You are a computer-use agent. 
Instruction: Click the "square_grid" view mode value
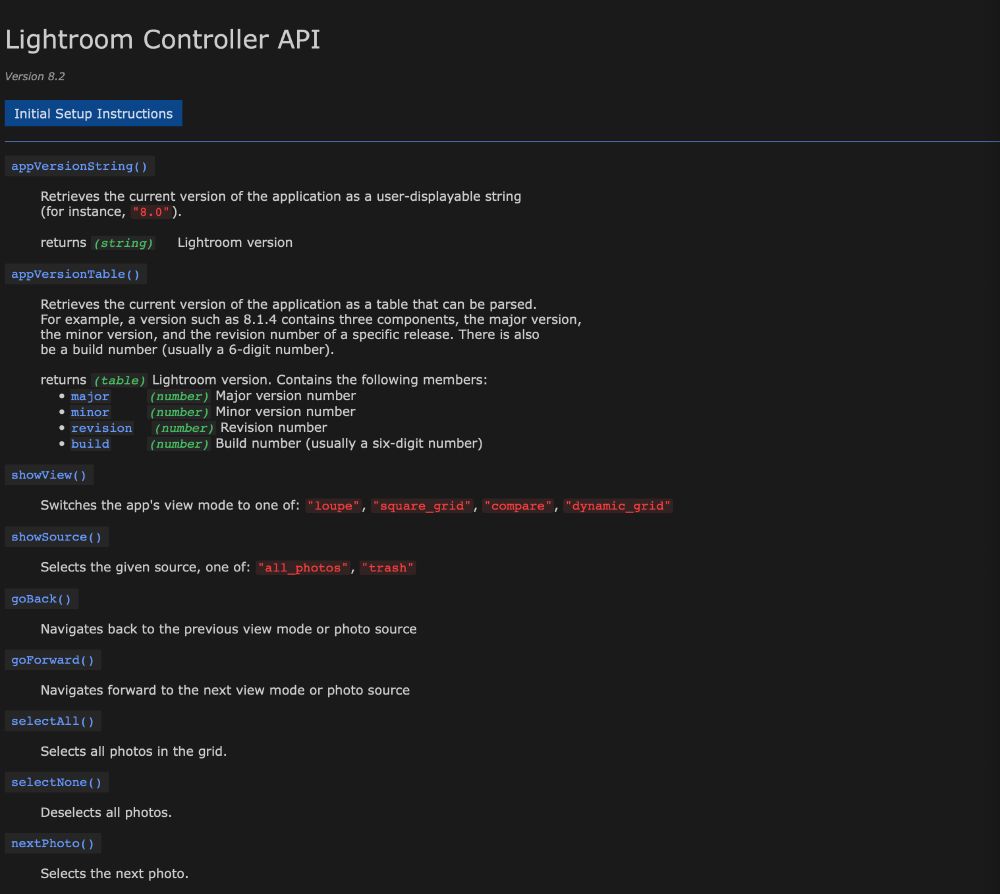(x=422, y=506)
